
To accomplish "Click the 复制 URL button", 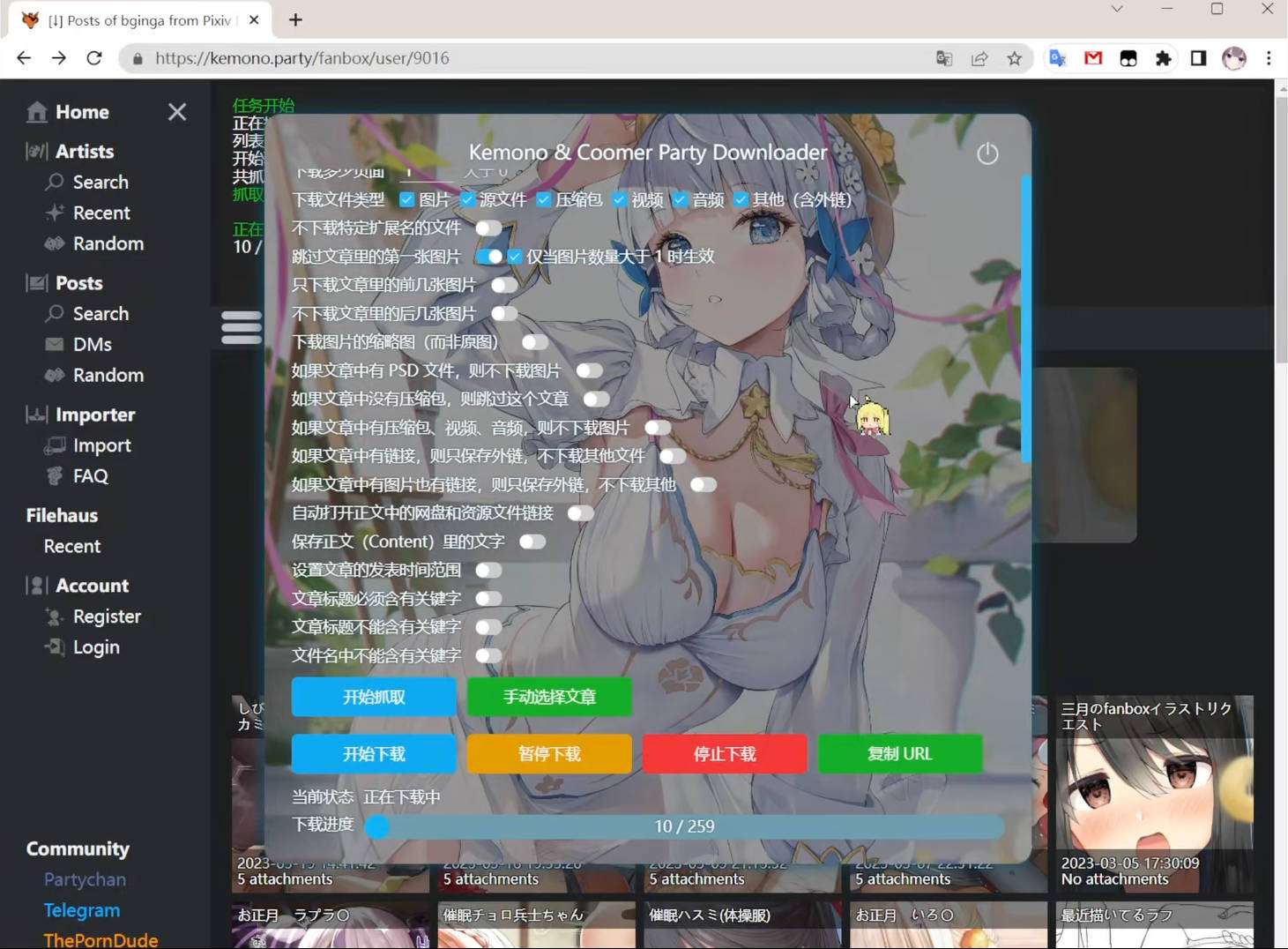I will pyautogui.click(x=900, y=754).
